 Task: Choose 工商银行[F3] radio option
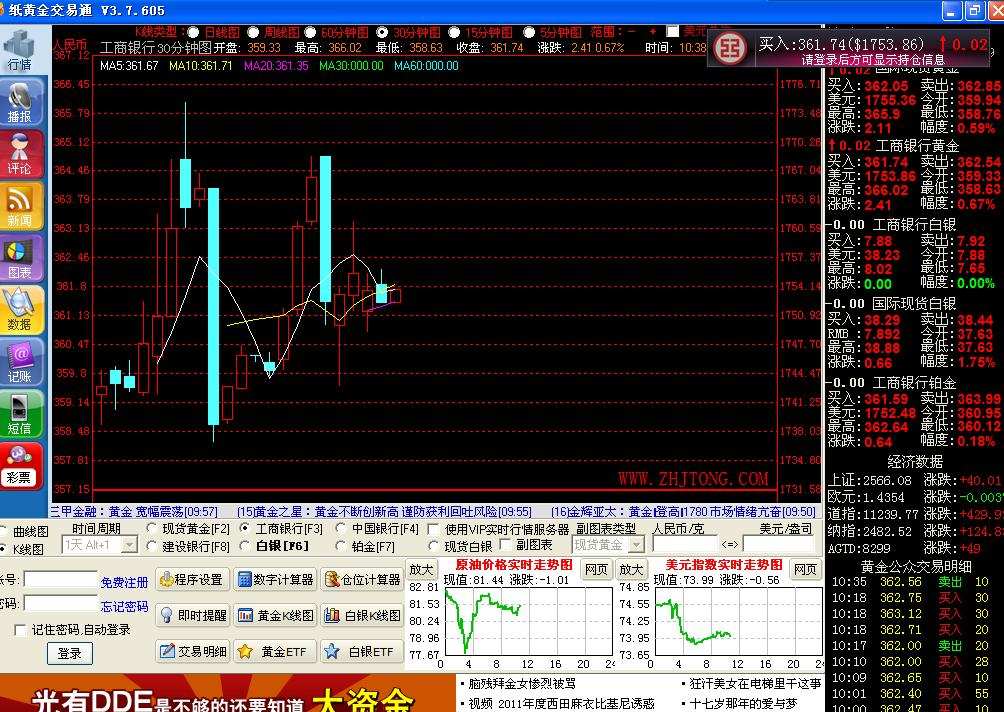pyautogui.click(x=245, y=529)
